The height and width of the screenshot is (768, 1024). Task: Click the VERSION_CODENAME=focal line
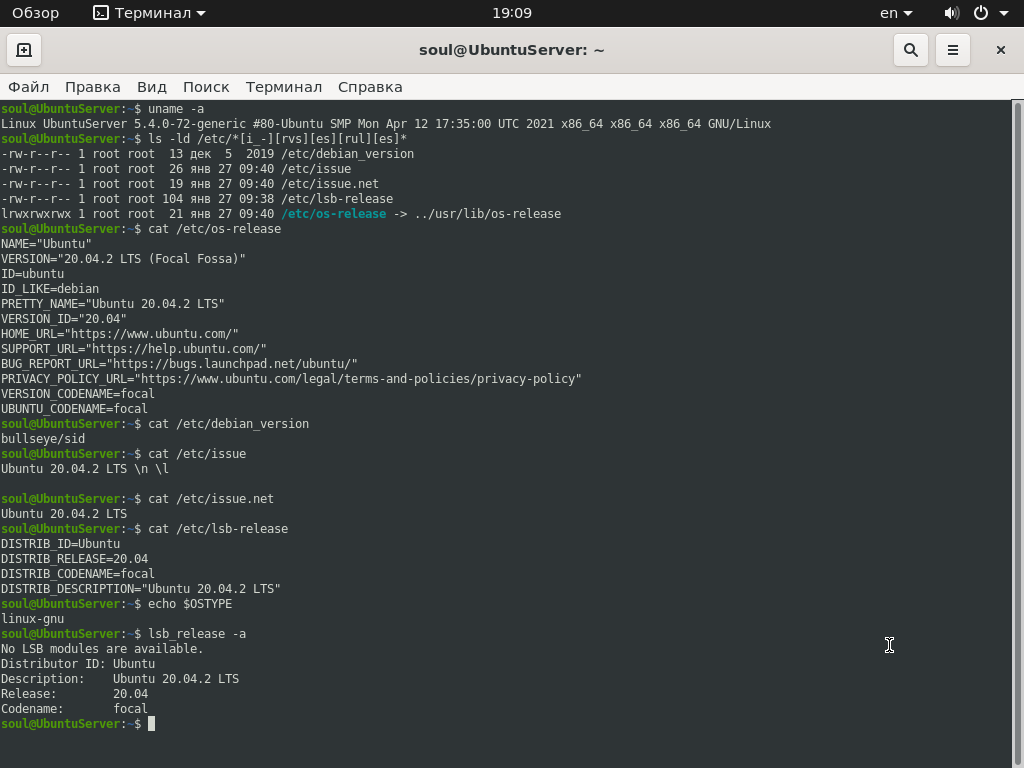[x=78, y=394]
